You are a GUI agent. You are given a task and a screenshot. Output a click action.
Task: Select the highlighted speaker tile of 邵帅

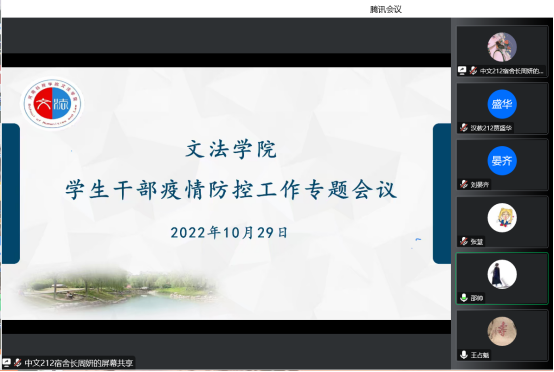(x=502, y=278)
